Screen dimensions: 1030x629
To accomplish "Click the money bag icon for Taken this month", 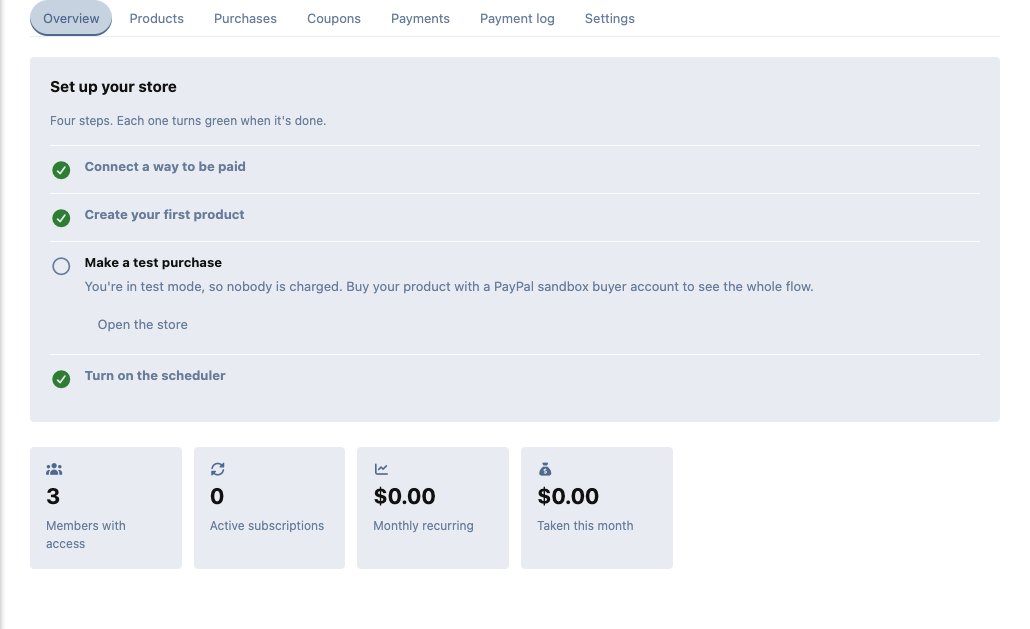I will click(x=545, y=469).
